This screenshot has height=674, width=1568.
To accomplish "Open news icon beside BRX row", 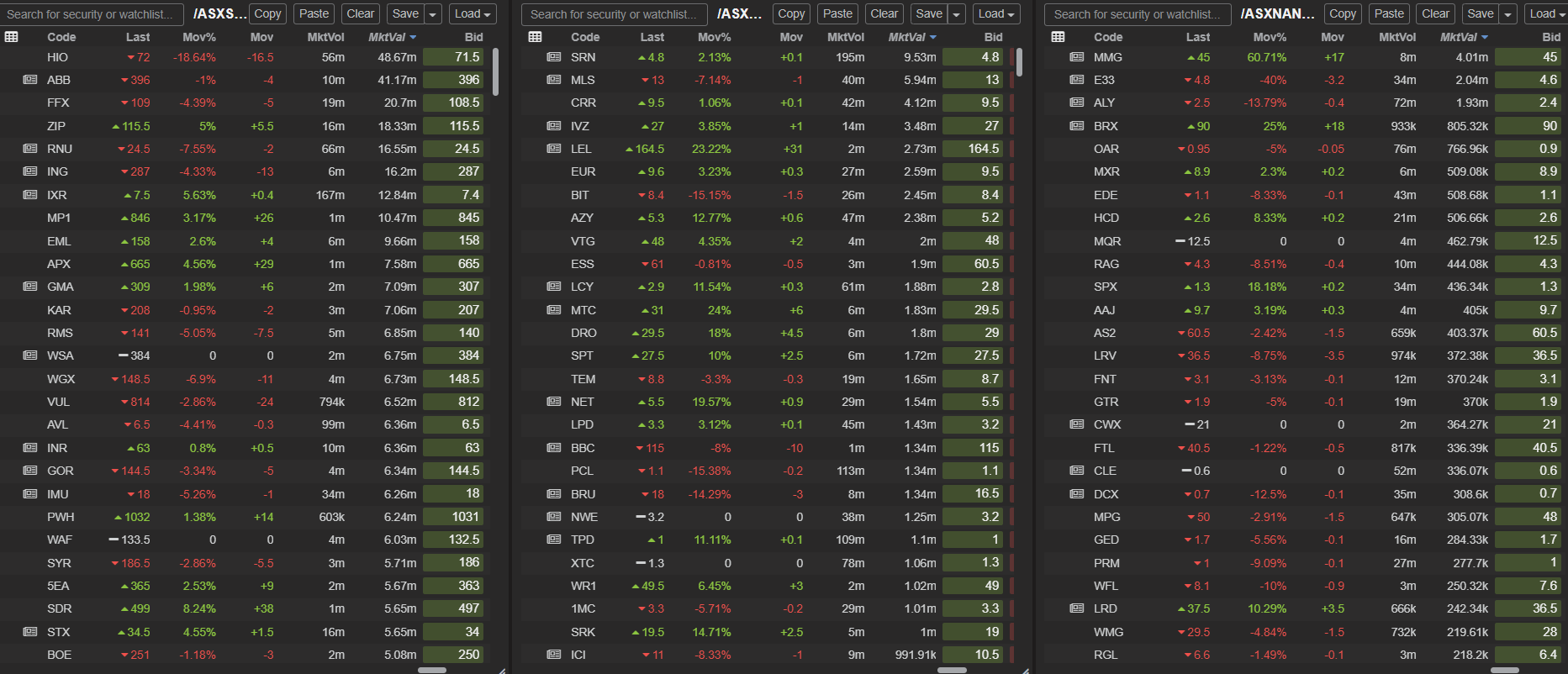I will [x=1077, y=126].
